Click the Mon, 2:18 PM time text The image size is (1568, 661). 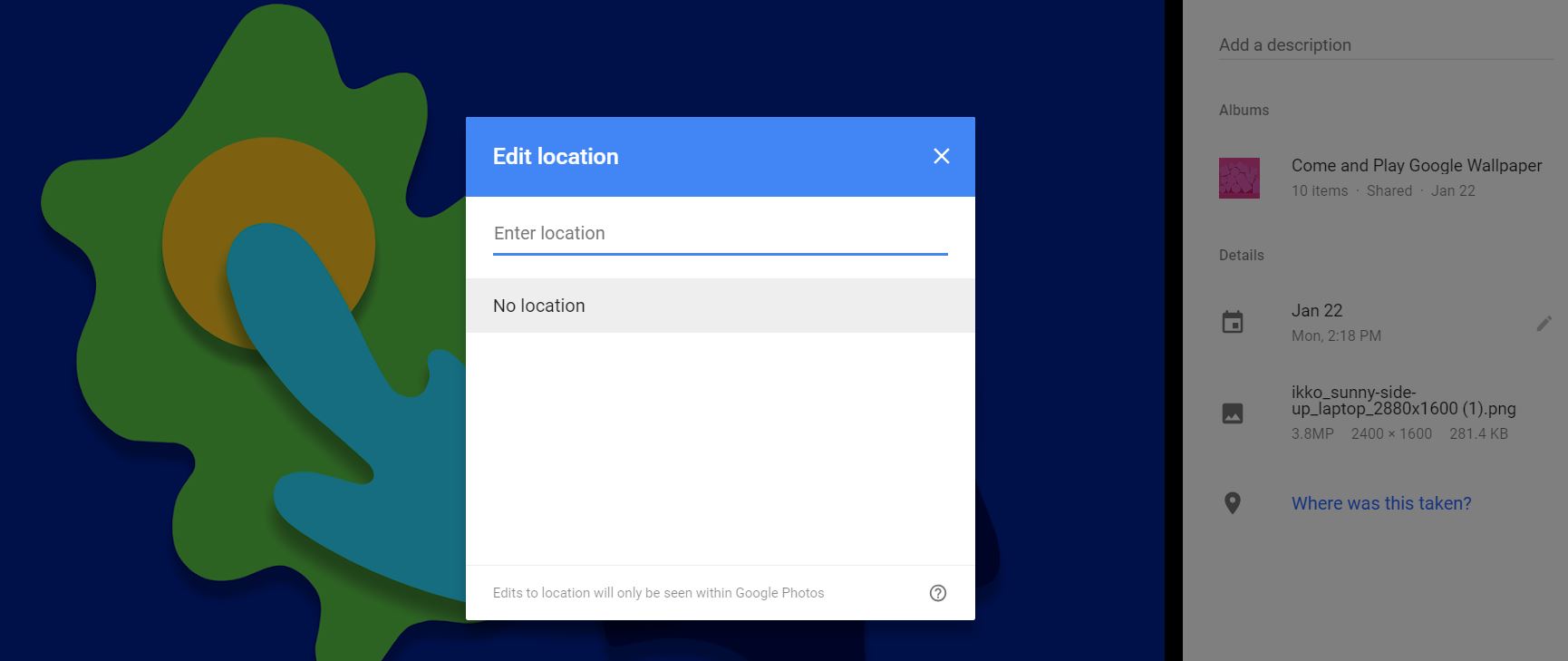[1336, 335]
